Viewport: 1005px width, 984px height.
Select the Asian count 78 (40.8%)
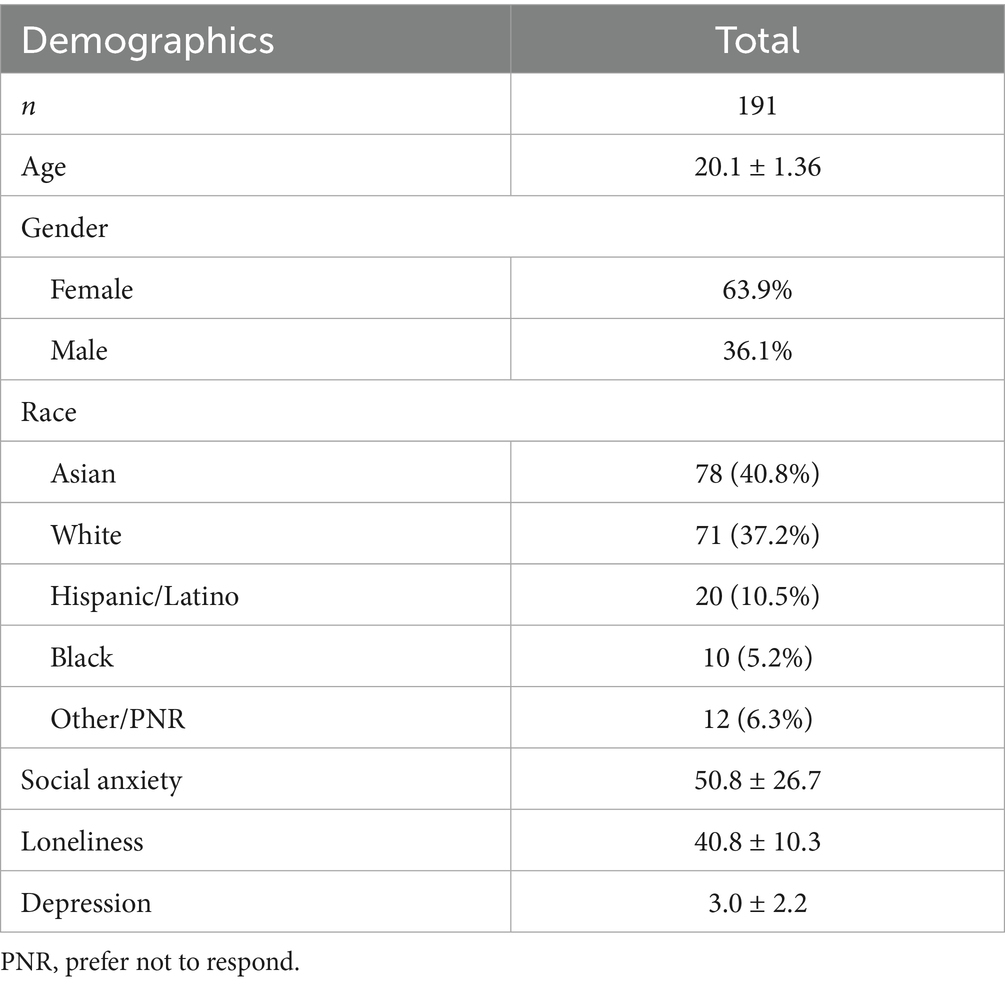(x=757, y=472)
